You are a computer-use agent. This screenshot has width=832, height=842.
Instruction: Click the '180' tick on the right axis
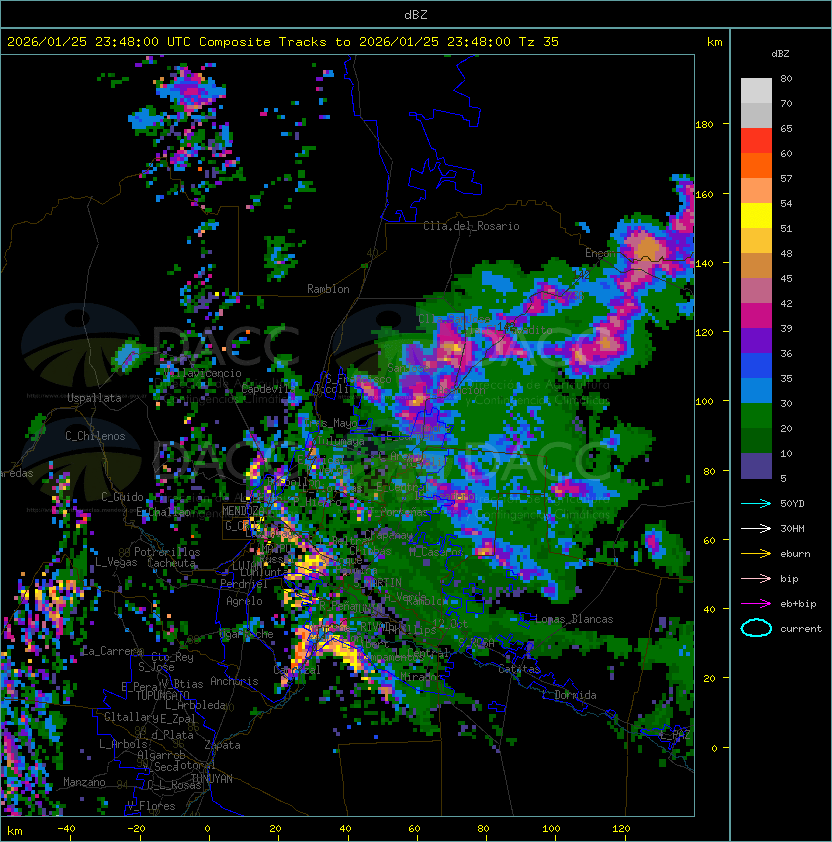click(704, 125)
